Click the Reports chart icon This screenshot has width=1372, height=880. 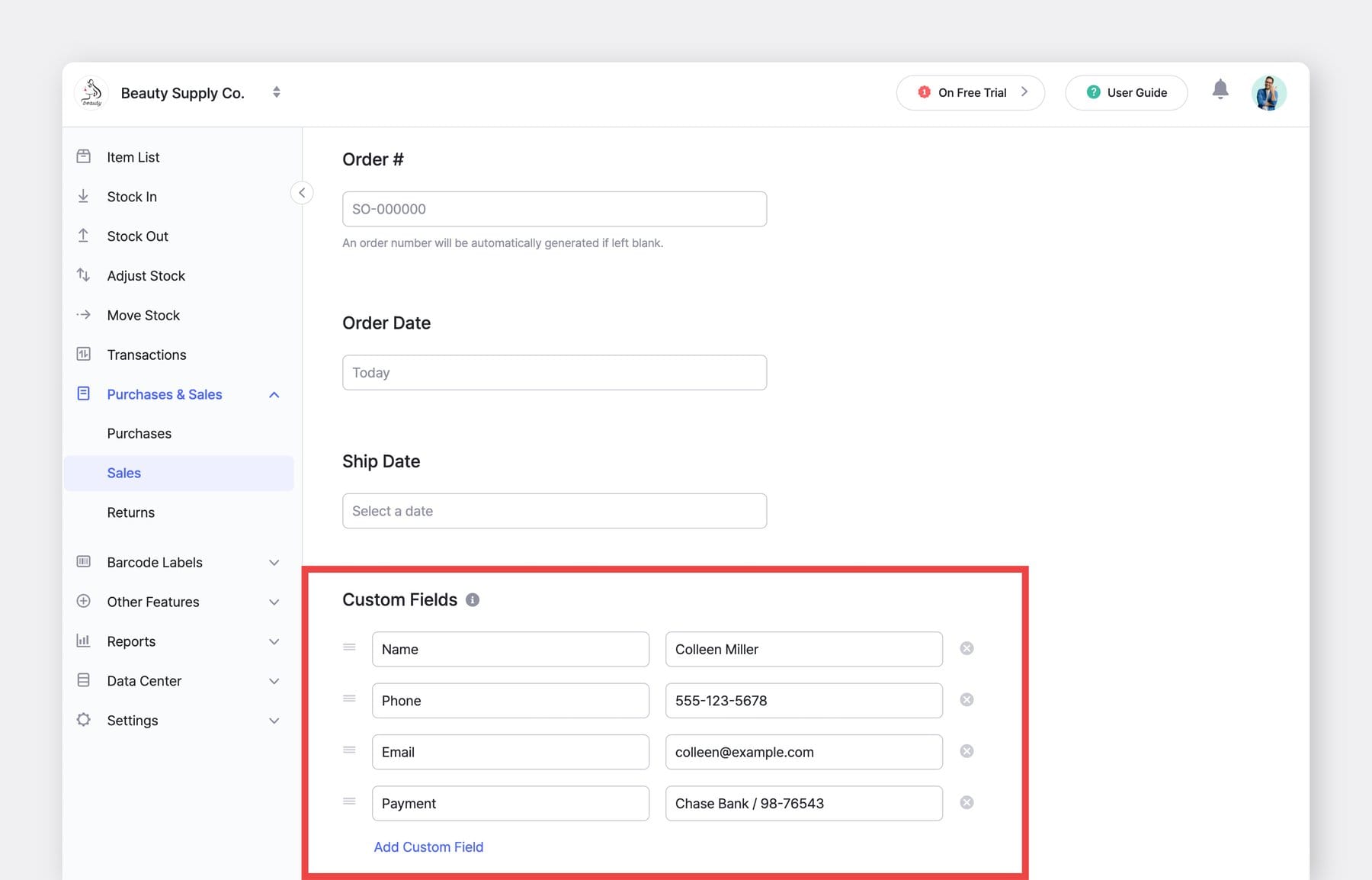[84, 641]
